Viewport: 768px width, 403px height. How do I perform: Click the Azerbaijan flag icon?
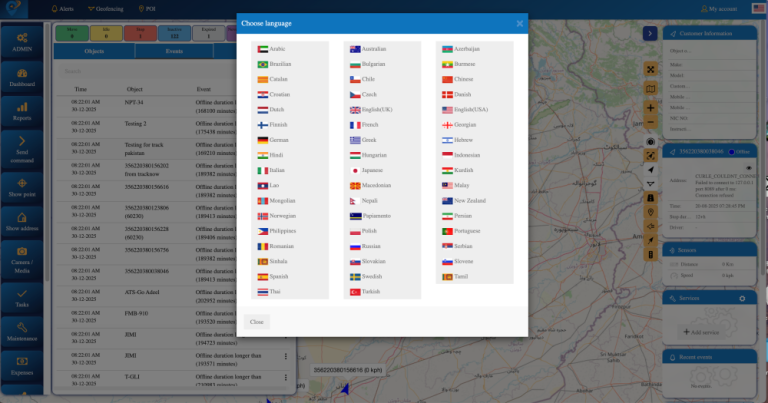pos(447,48)
